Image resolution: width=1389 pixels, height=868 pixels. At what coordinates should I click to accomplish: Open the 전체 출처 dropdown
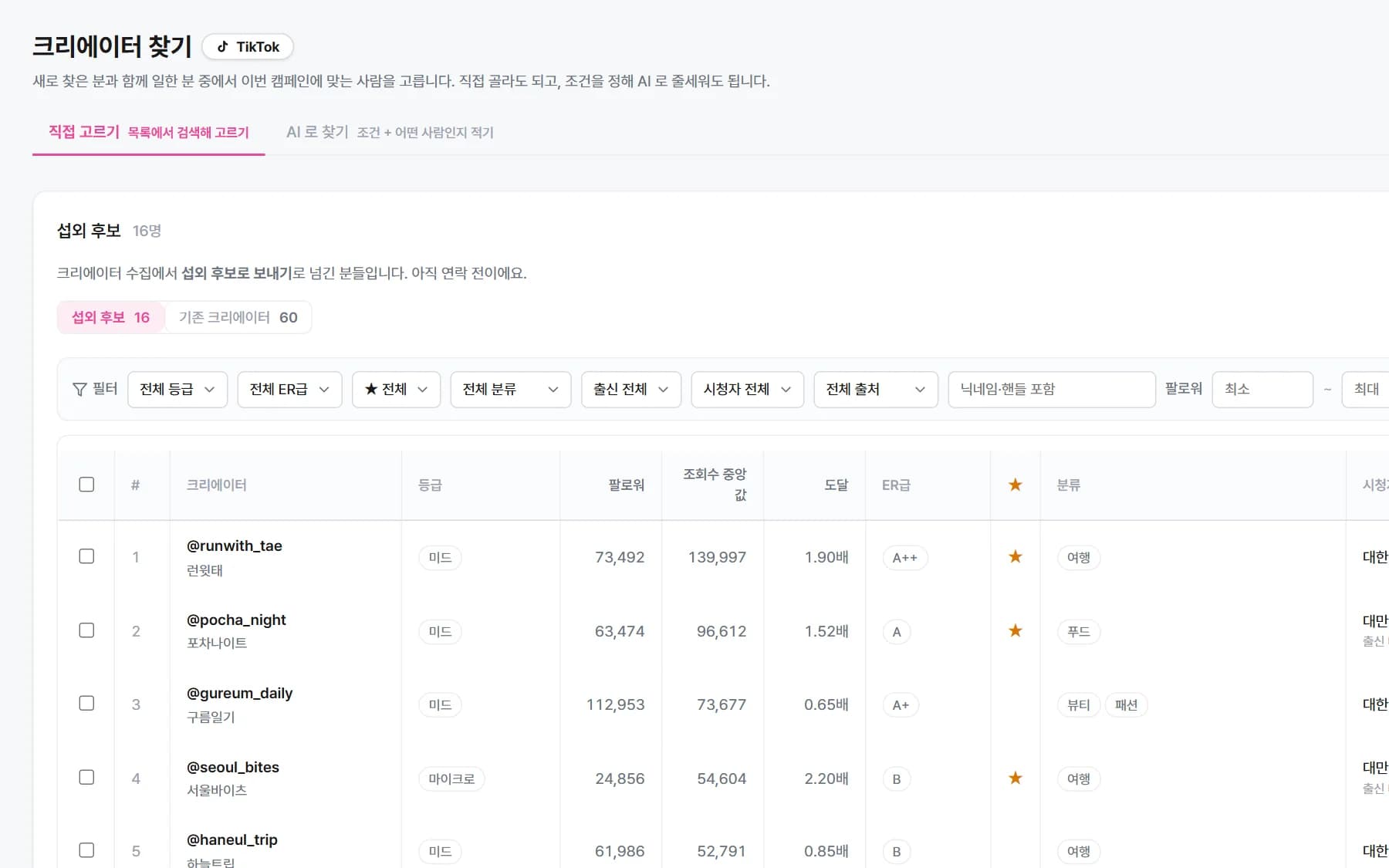point(876,390)
